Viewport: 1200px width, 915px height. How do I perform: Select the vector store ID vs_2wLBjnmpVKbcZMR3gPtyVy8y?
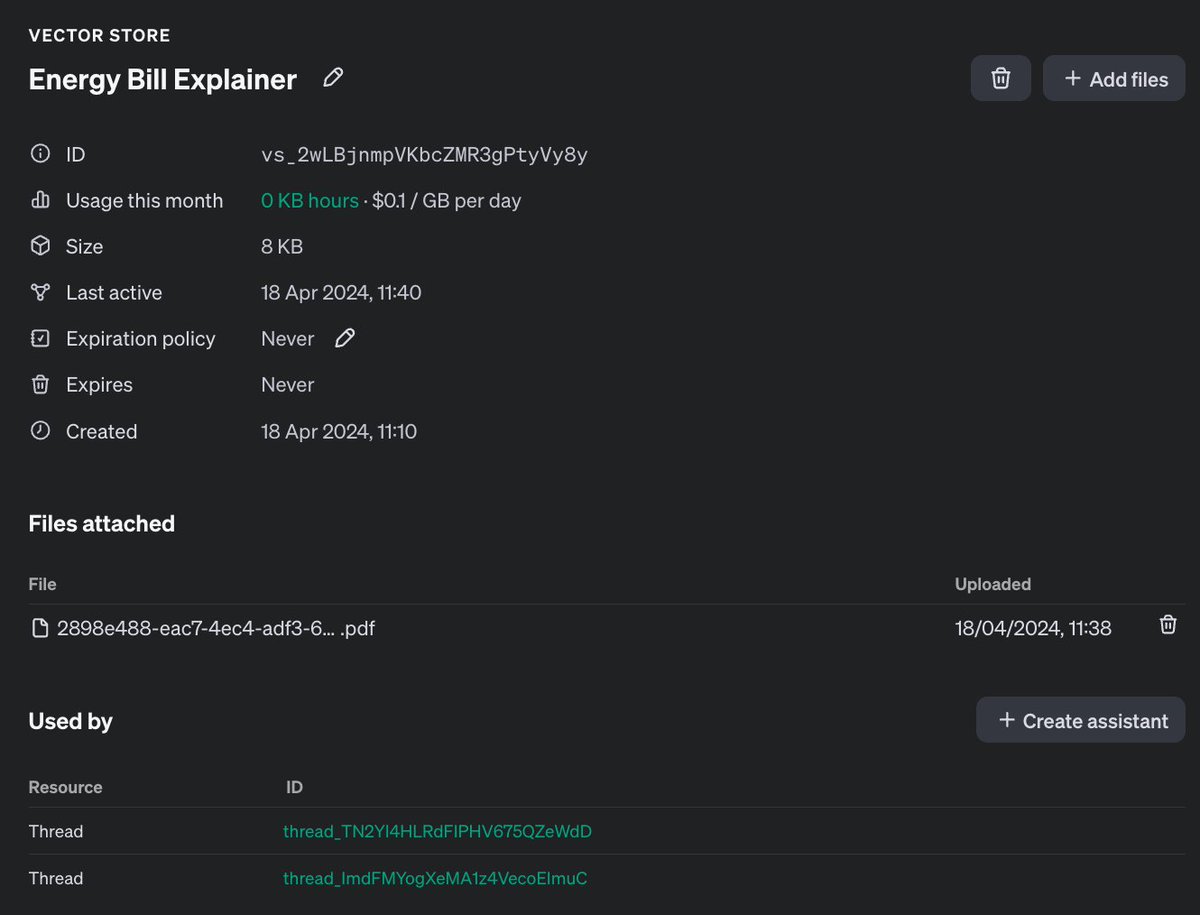(x=424, y=155)
